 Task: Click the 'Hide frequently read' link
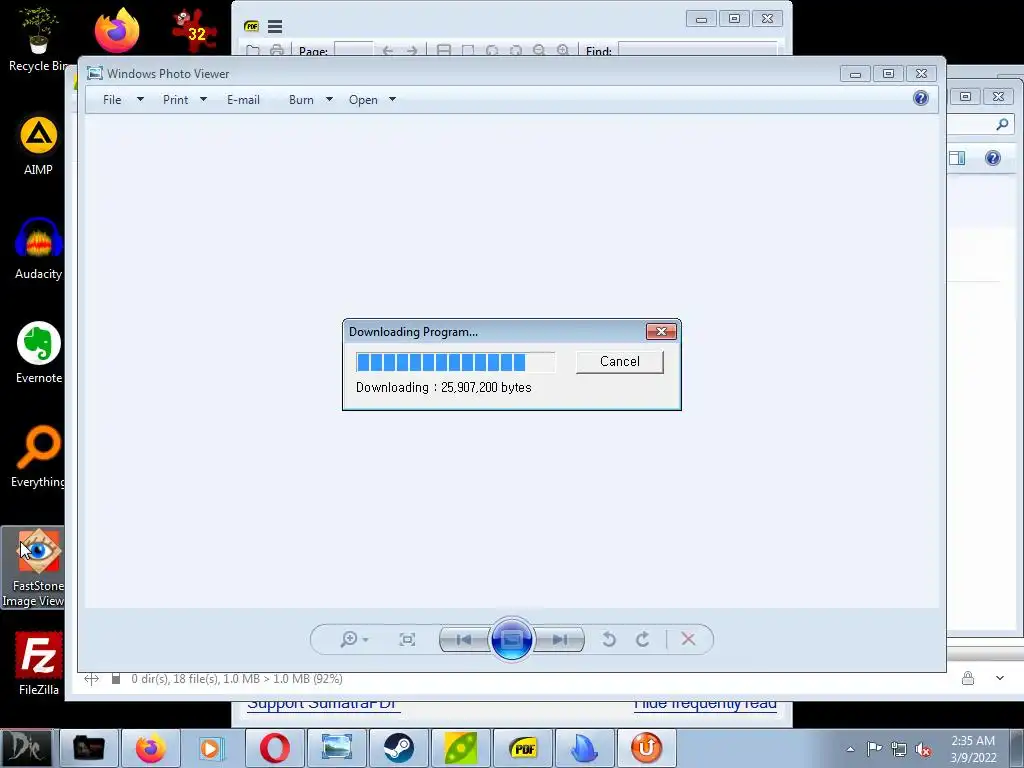[x=705, y=704]
